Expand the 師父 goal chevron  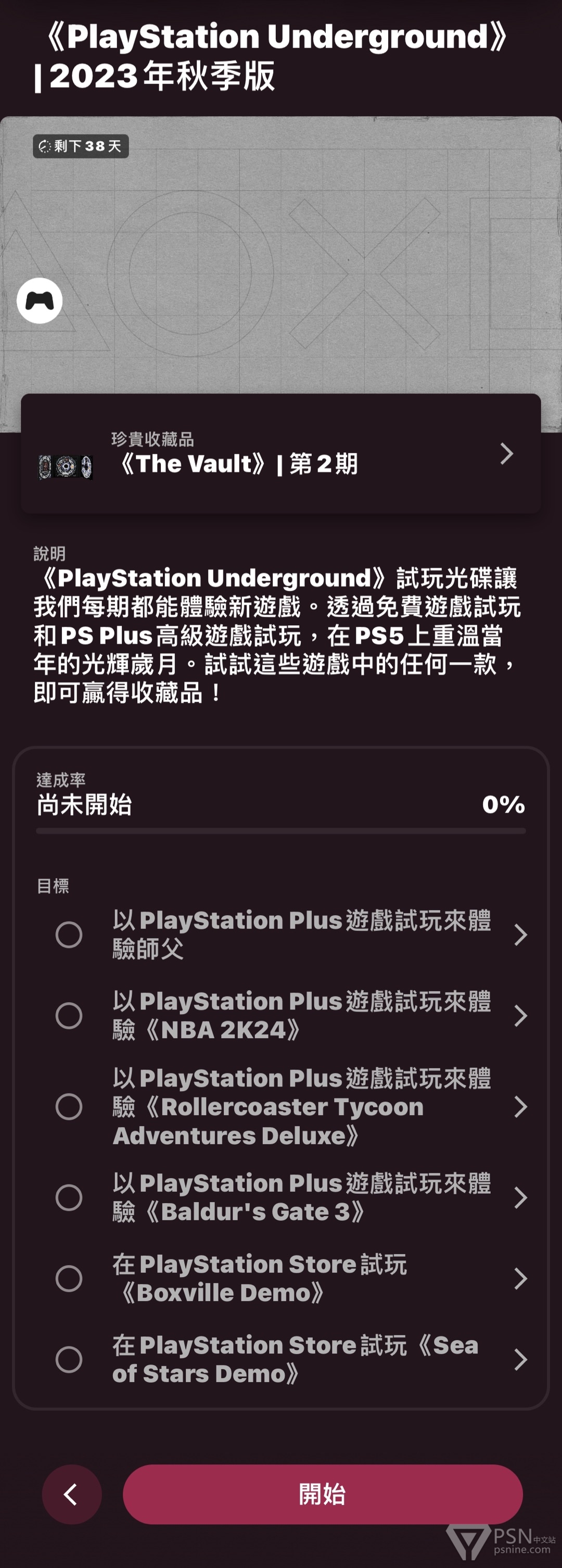520,934
